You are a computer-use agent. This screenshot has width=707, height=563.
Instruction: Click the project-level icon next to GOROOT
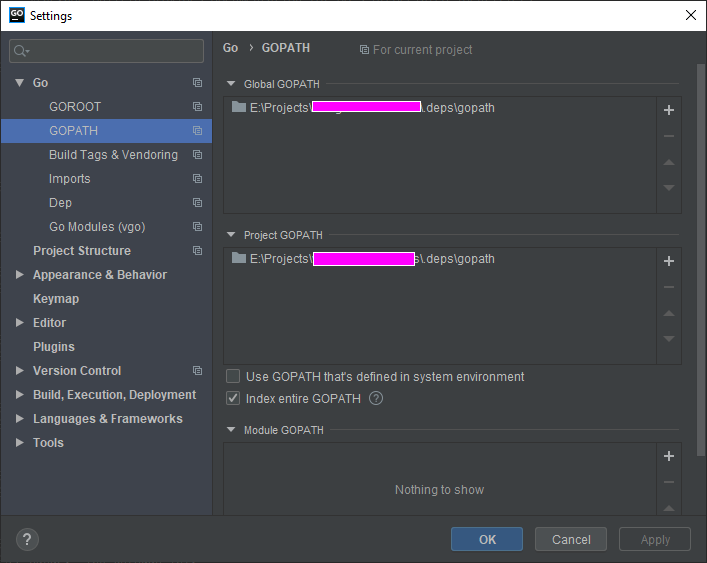coord(197,106)
